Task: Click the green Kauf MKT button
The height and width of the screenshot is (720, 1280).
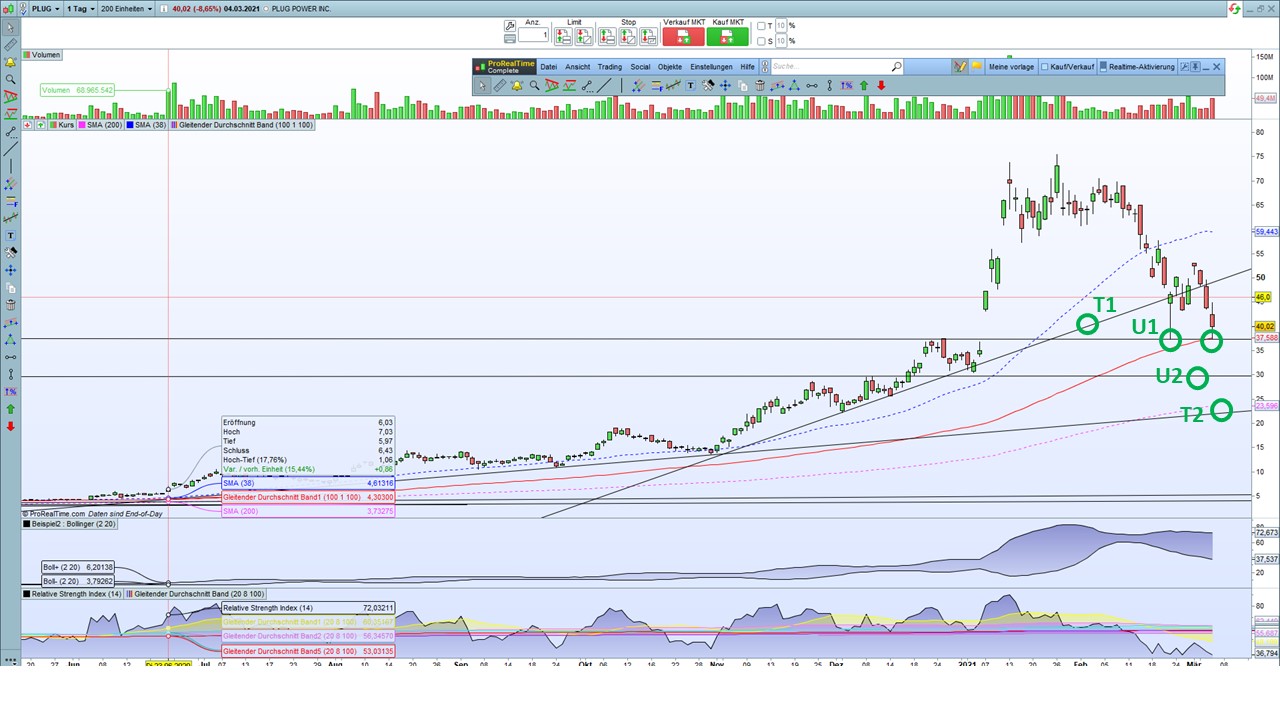Action: point(728,36)
